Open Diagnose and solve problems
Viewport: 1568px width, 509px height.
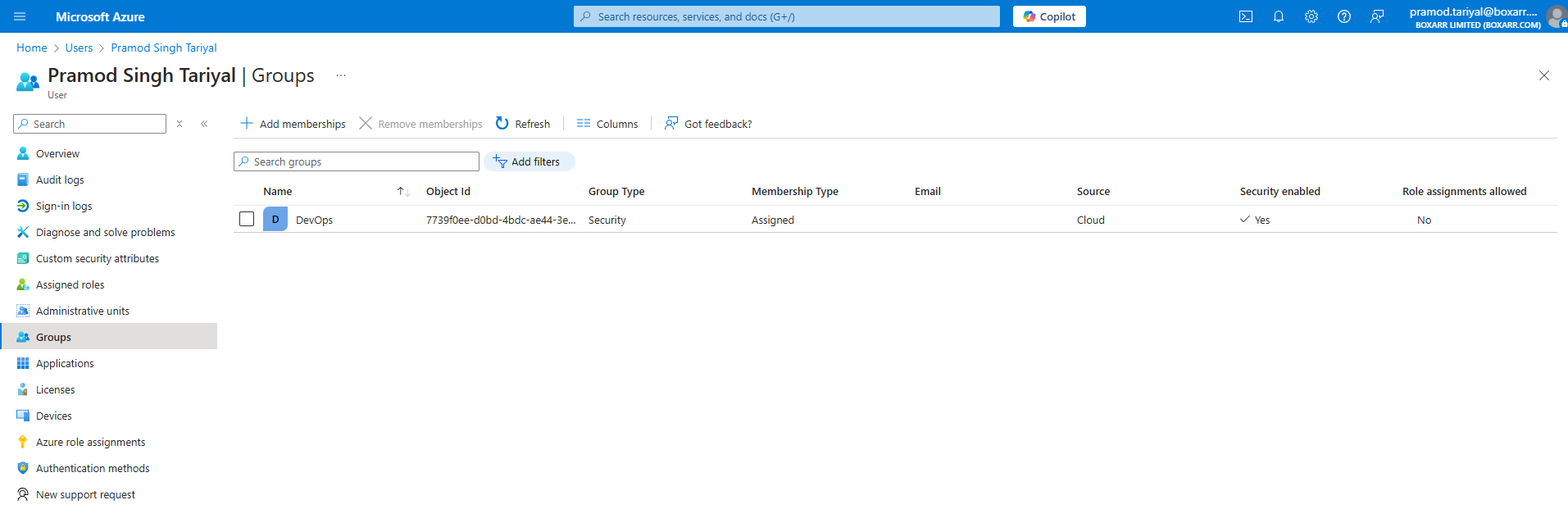coord(105,232)
